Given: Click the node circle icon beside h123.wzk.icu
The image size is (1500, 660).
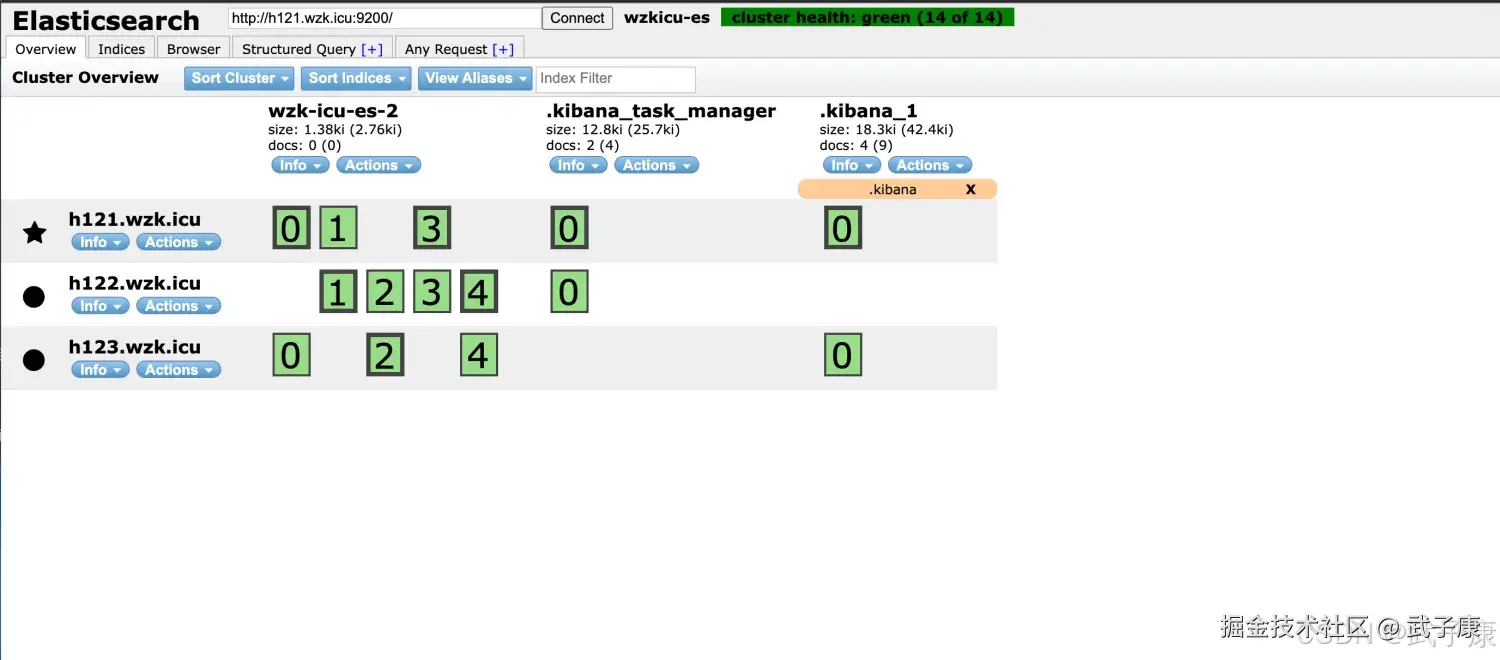Looking at the screenshot, I should [34, 360].
